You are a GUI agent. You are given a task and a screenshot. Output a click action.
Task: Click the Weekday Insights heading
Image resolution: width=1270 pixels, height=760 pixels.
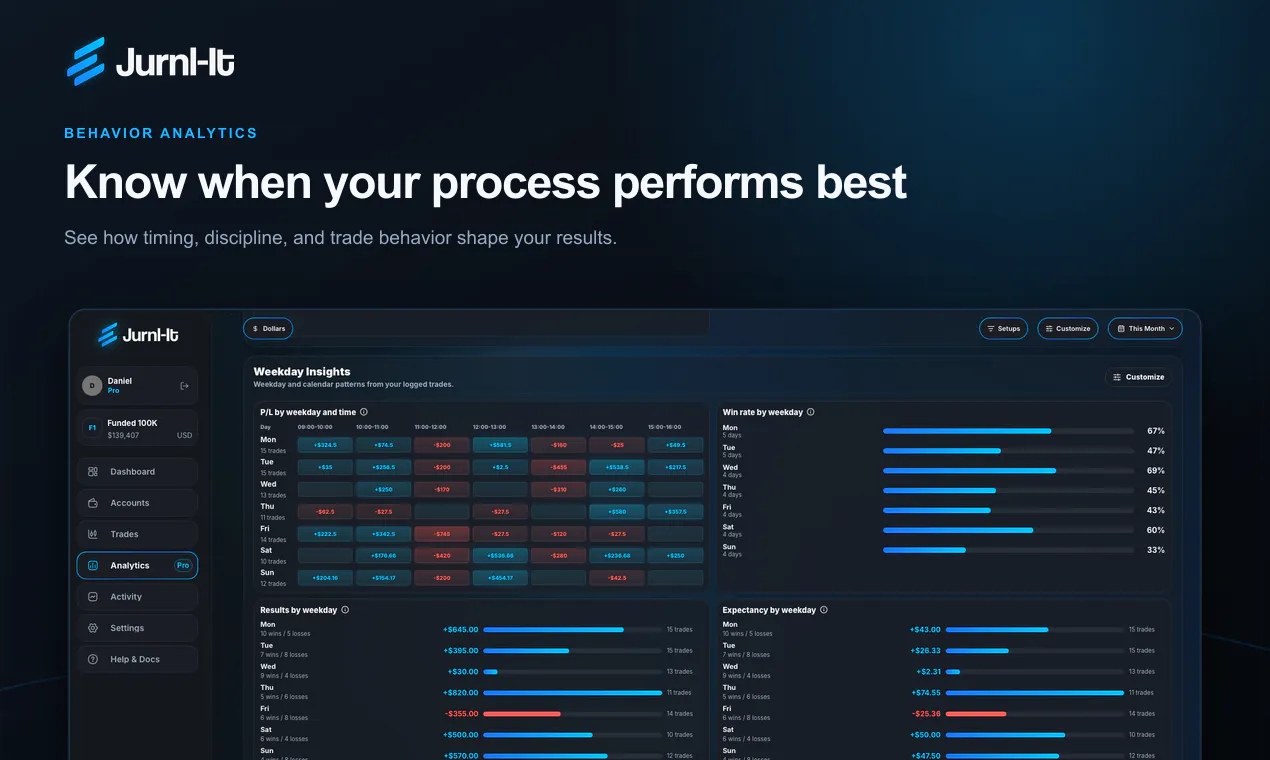(x=302, y=372)
